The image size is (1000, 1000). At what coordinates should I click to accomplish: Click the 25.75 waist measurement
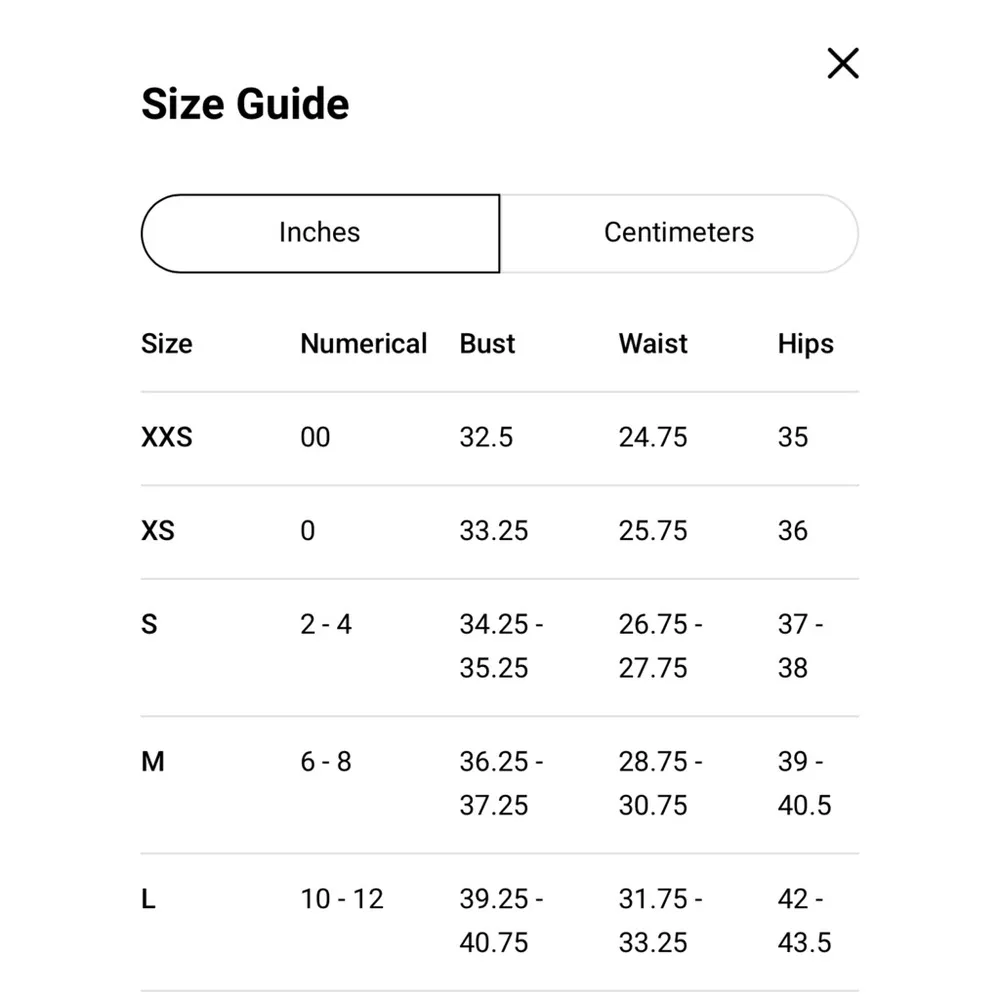point(653,530)
